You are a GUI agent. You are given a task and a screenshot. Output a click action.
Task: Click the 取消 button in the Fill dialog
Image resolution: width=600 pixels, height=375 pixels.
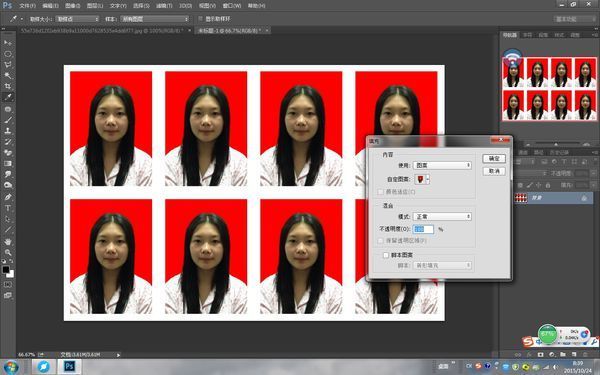click(x=494, y=171)
